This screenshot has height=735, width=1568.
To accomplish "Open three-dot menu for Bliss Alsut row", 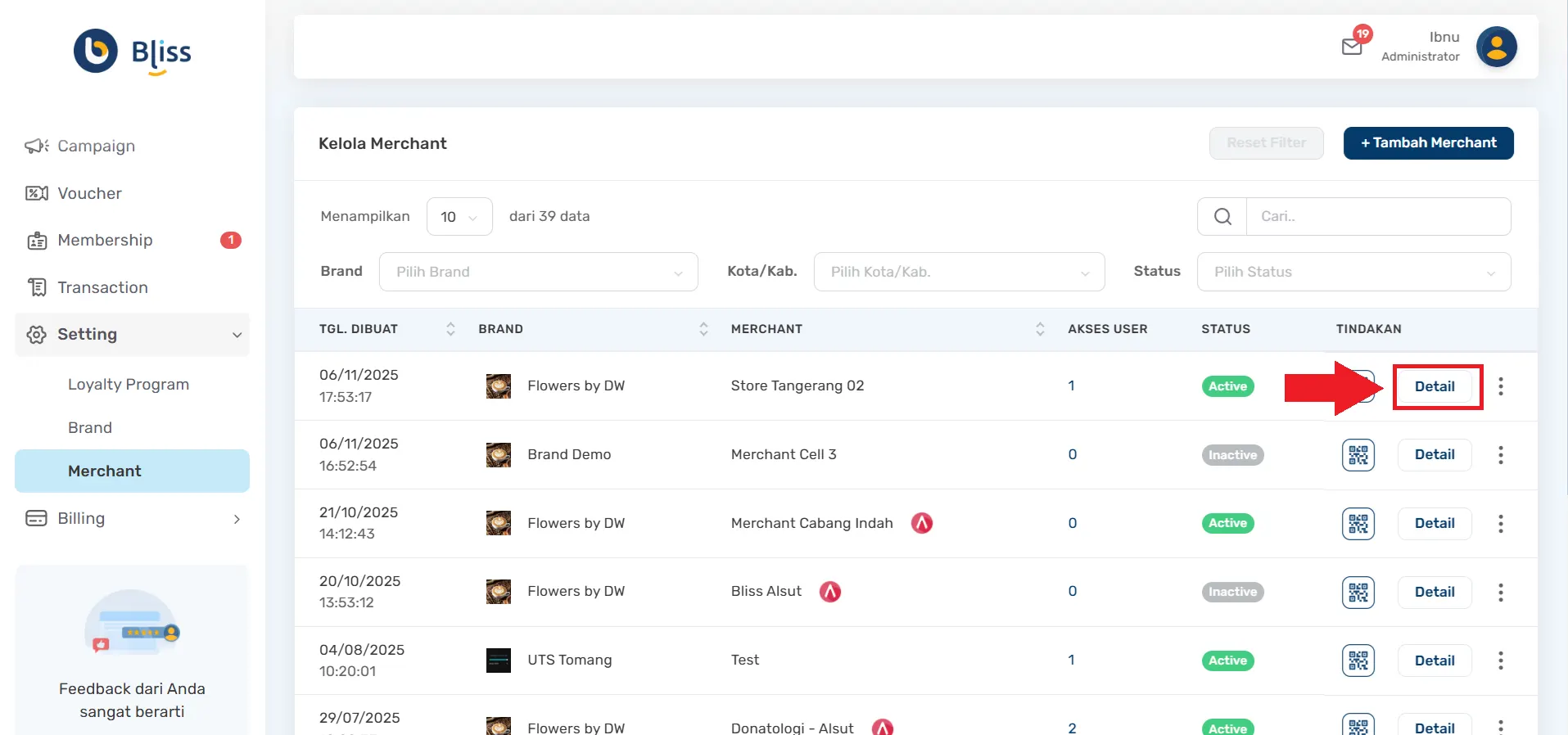I will (1500, 592).
